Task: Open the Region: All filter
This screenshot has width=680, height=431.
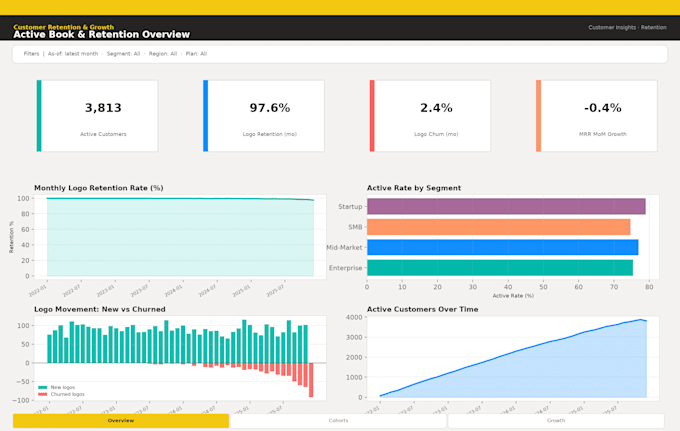Action: pyautogui.click(x=163, y=54)
